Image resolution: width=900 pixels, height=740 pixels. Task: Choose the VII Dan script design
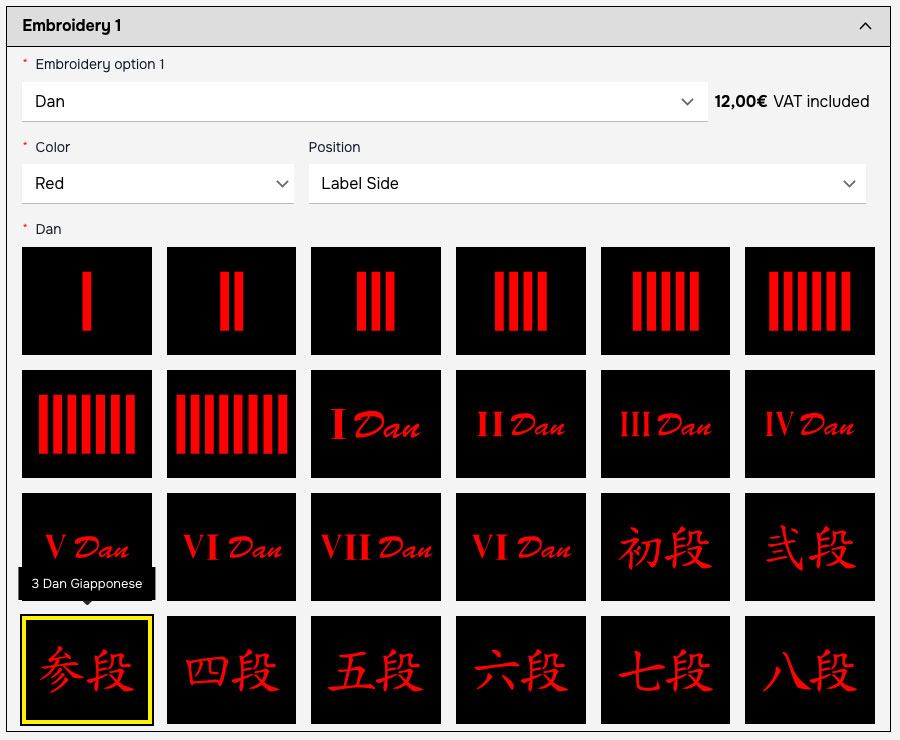(x=376, y=547)
